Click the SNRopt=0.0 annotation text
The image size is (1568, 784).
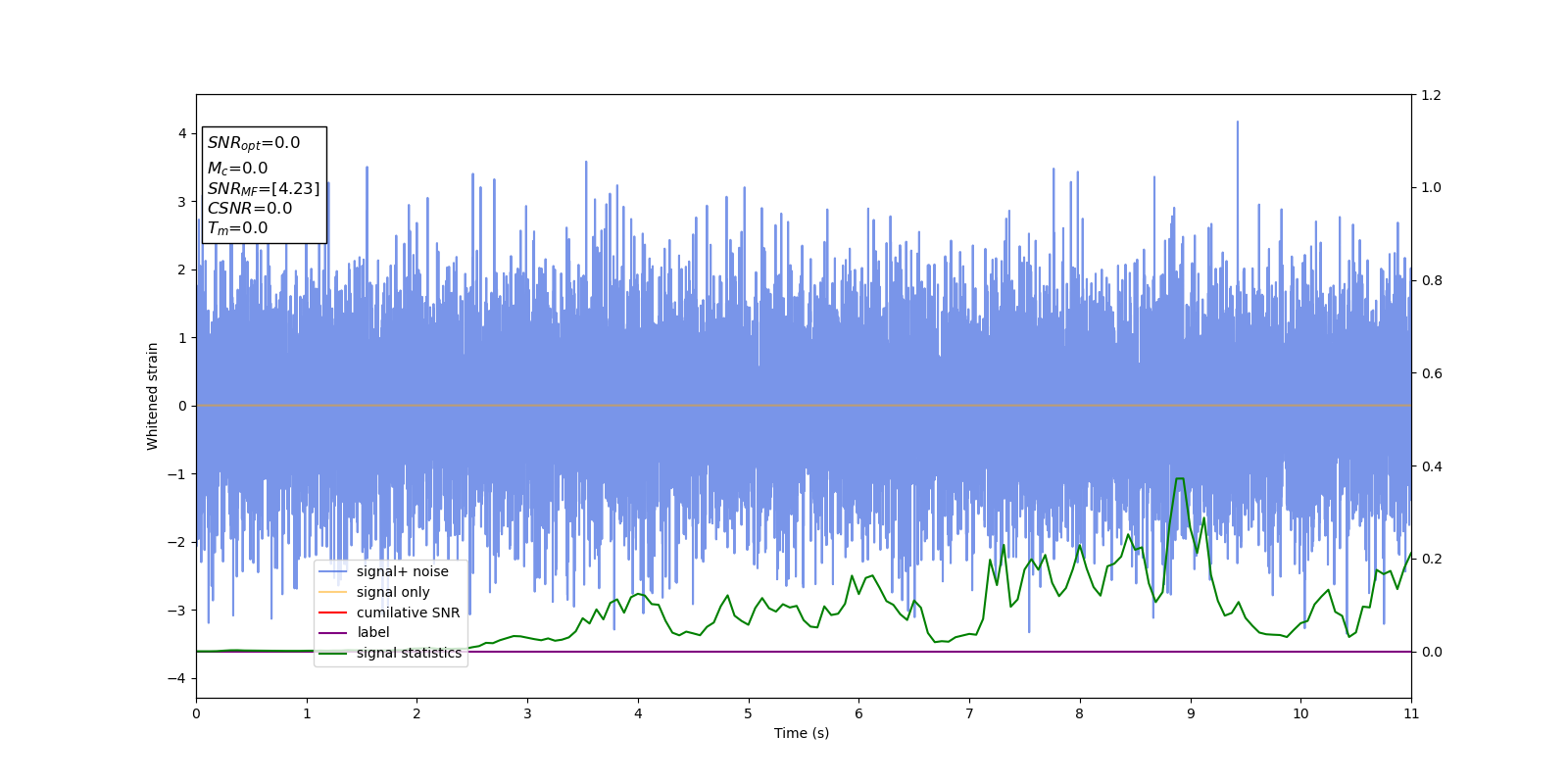pyautogui.click(x=254, y=143)
